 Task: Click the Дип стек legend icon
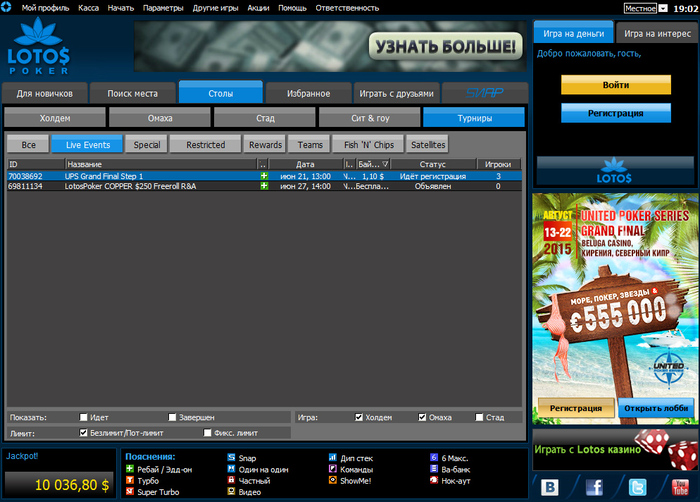click(x=333, y=457)
